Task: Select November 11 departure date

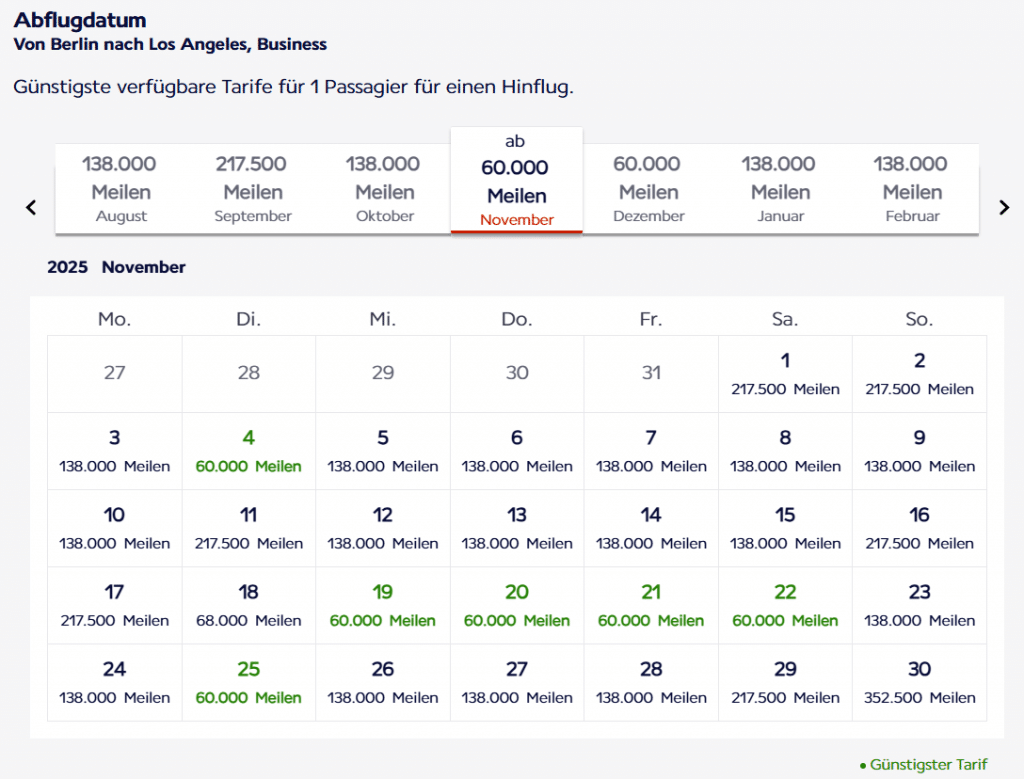Action: (x=249, y=528)
